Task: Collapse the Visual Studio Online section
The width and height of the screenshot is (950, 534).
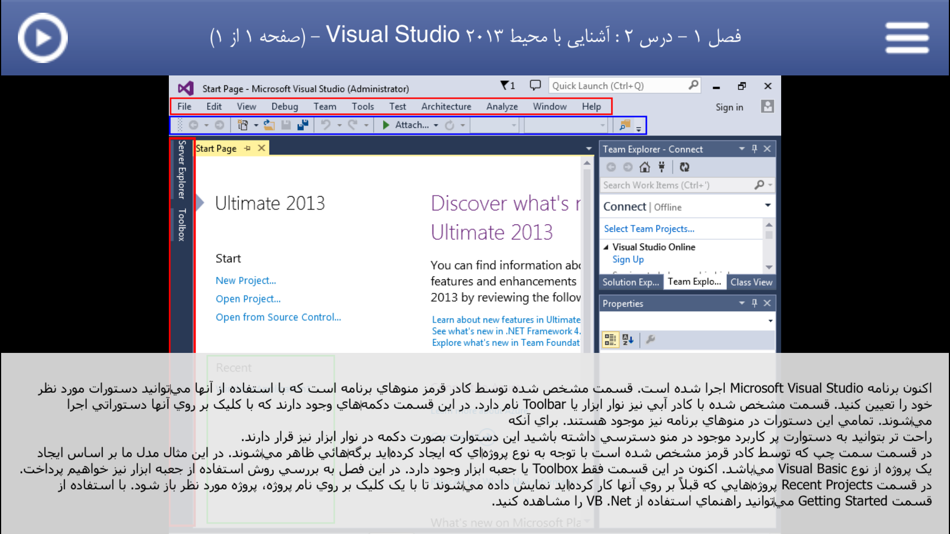Action: (606, 247)
